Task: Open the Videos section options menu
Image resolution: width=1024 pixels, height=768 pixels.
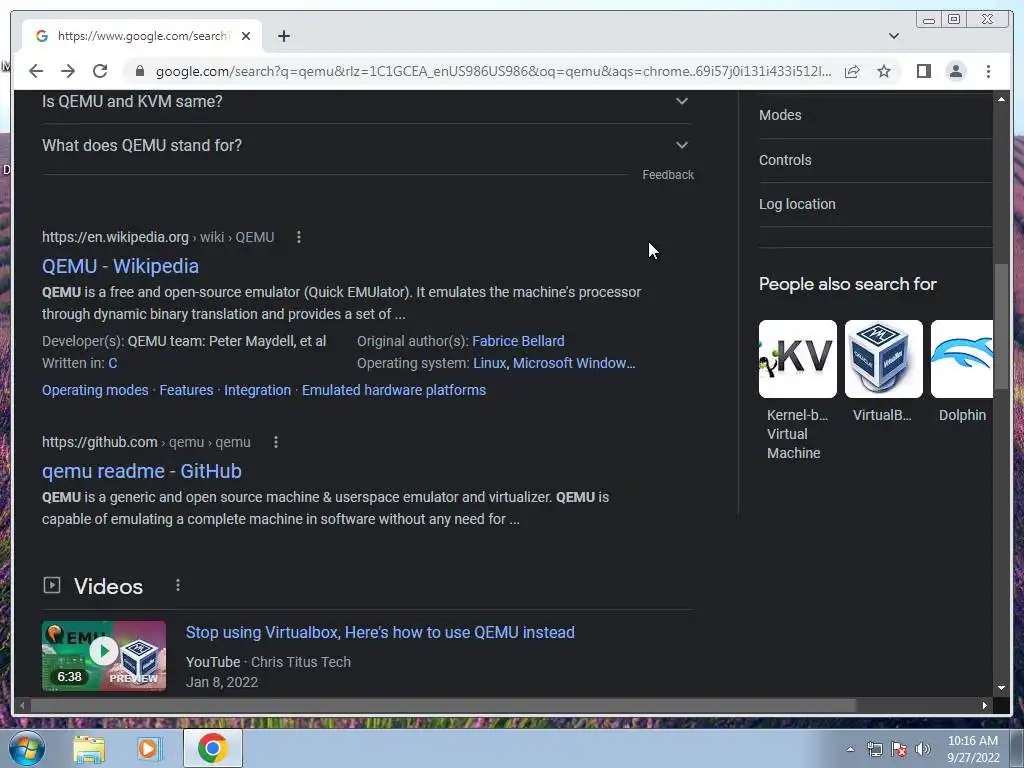Action: coord(178,585)
